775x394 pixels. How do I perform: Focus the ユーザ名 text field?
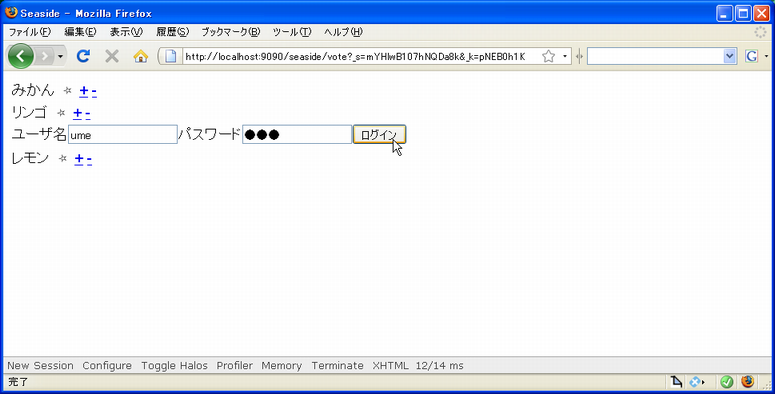123,134
